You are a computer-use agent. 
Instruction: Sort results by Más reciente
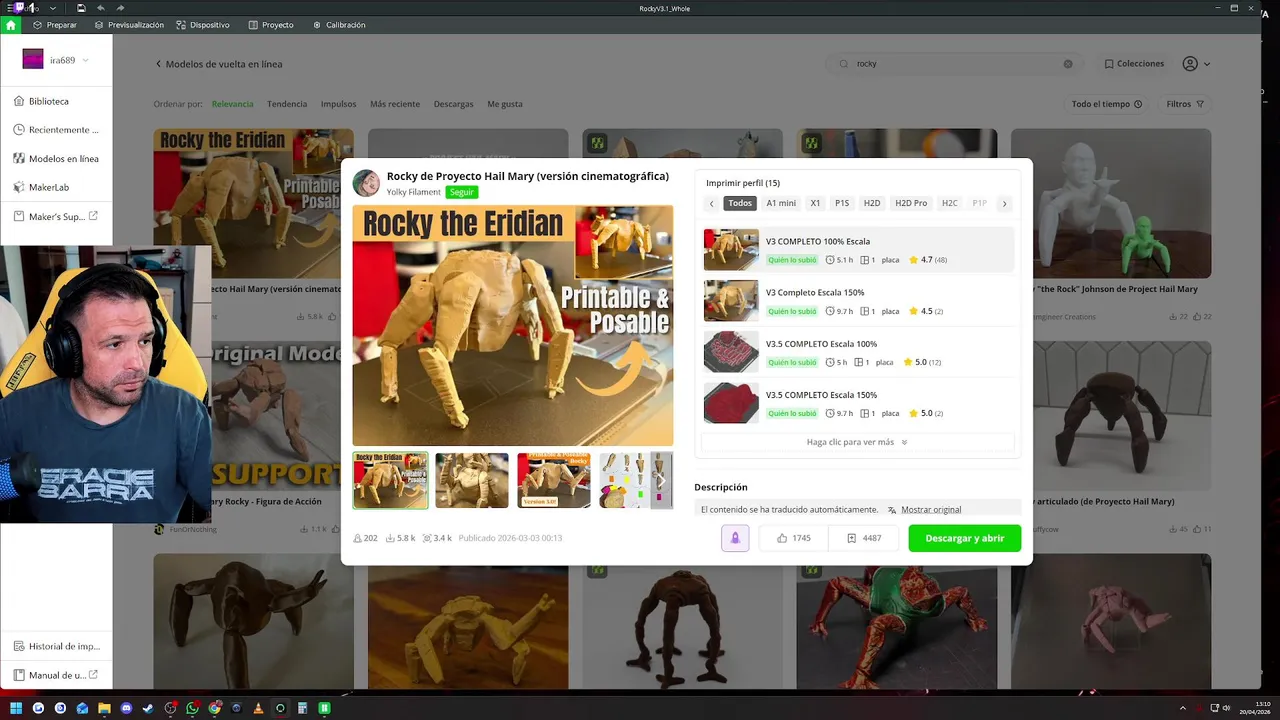(395, 104)
